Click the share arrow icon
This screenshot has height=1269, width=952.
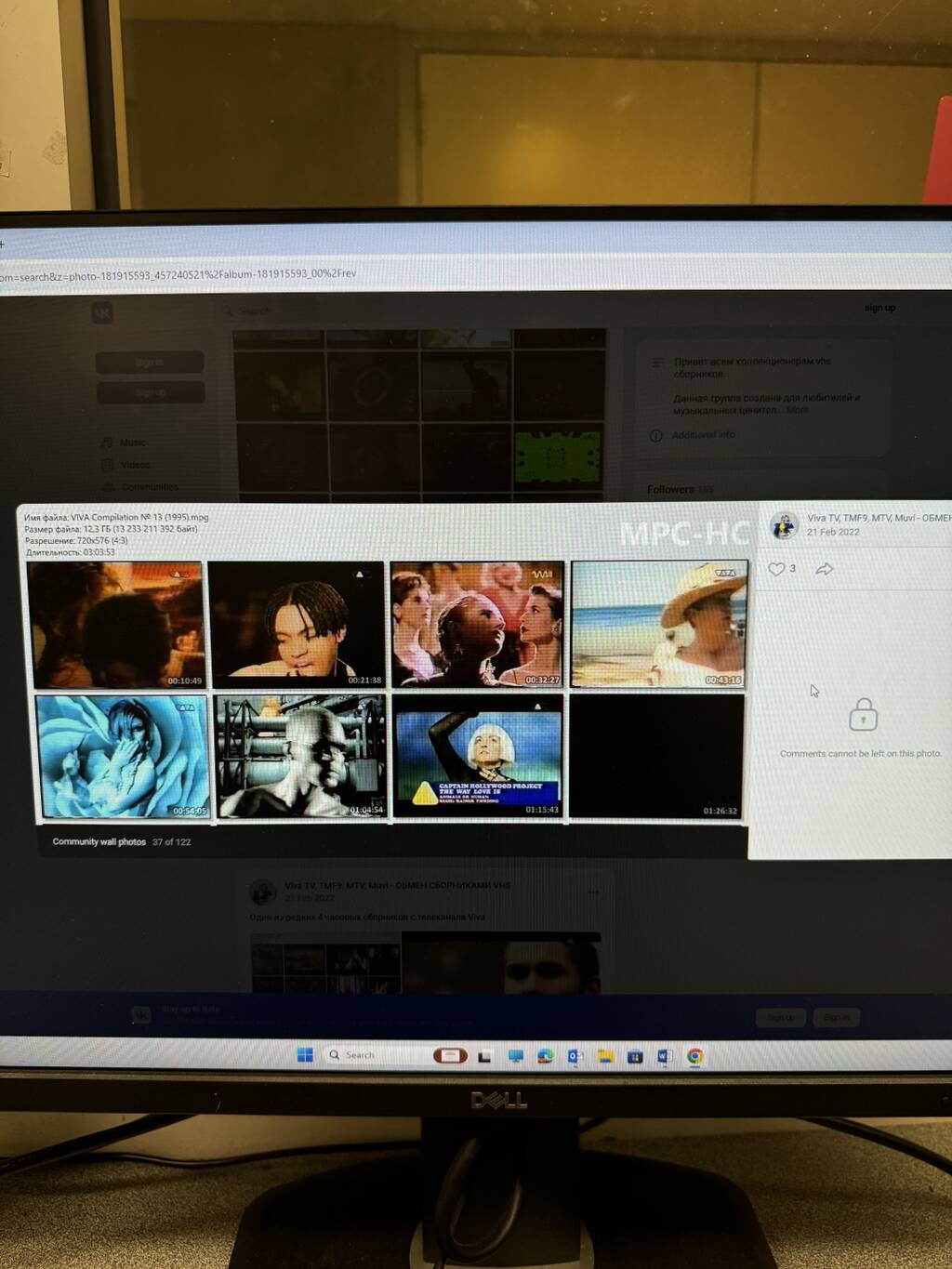point(824,569)
